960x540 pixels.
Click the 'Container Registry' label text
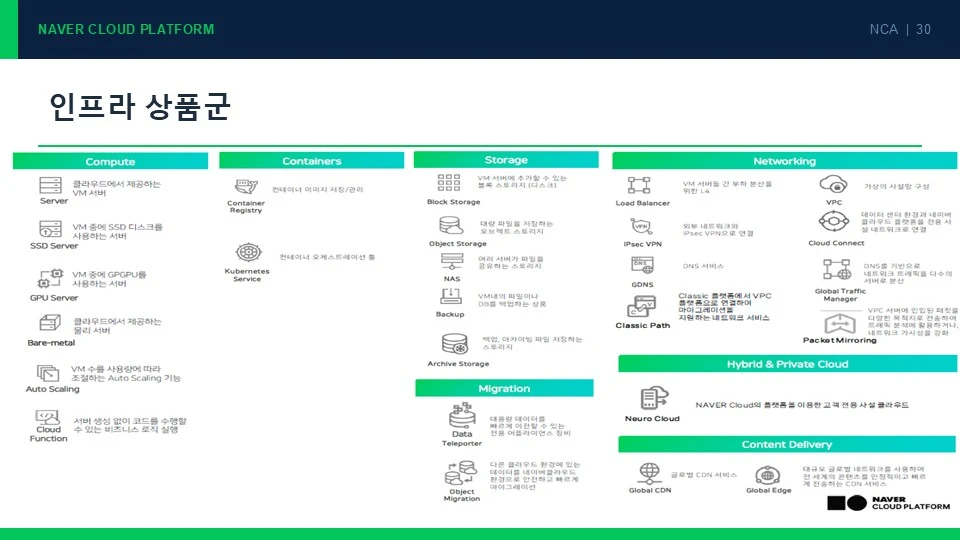(x=246, y=206)
